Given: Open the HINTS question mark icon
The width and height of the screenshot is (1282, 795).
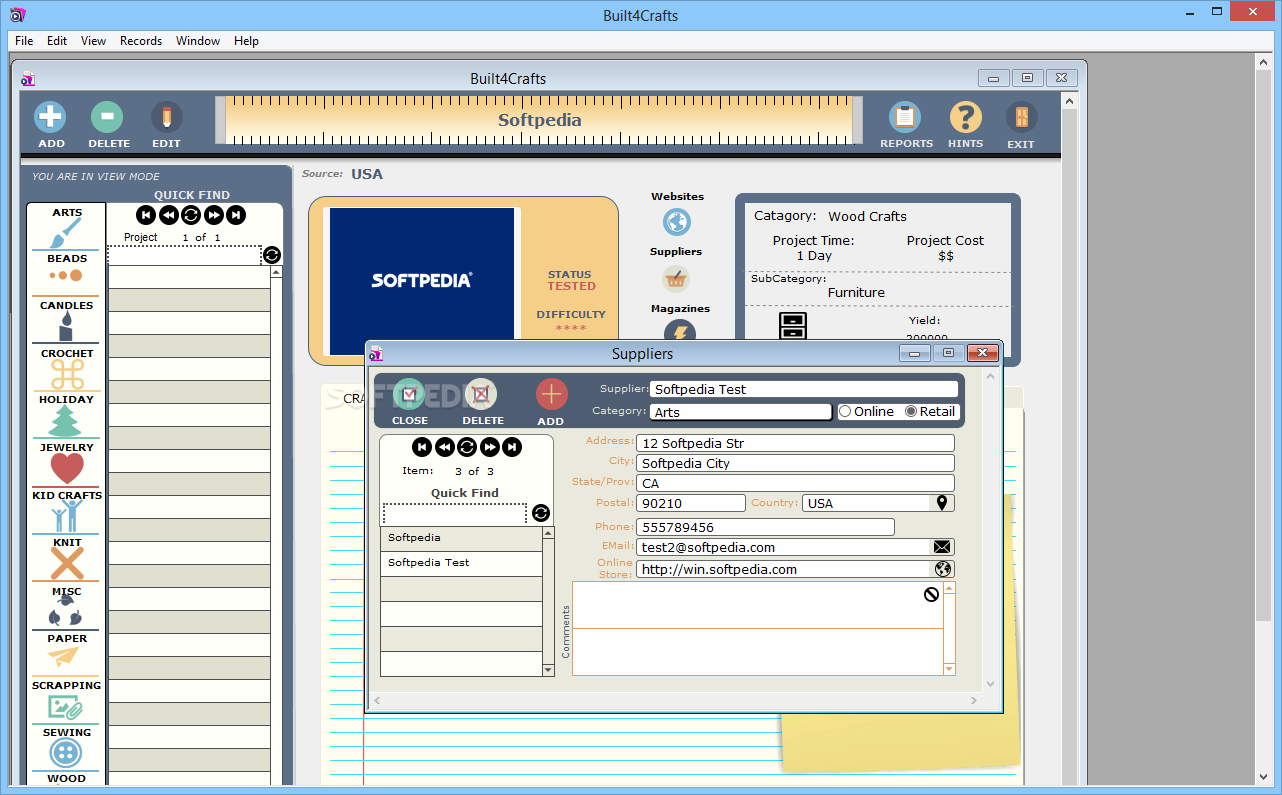Looking at the screenshot, I should (x=965, y=117).
